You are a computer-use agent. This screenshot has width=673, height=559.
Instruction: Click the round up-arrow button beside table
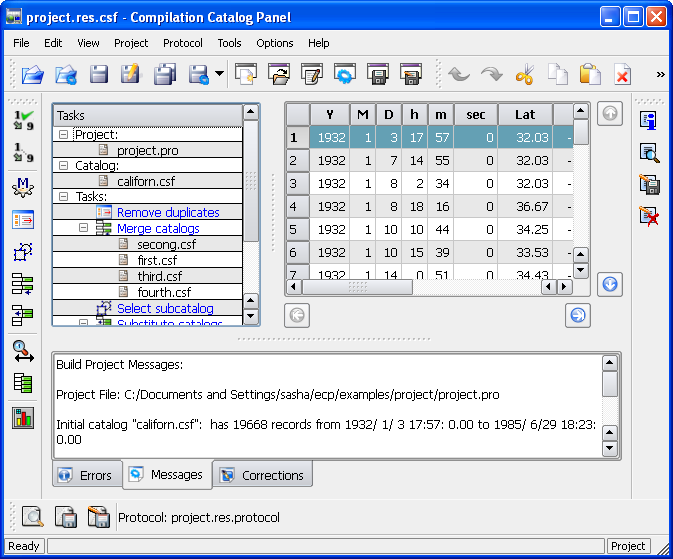[610, 113]
